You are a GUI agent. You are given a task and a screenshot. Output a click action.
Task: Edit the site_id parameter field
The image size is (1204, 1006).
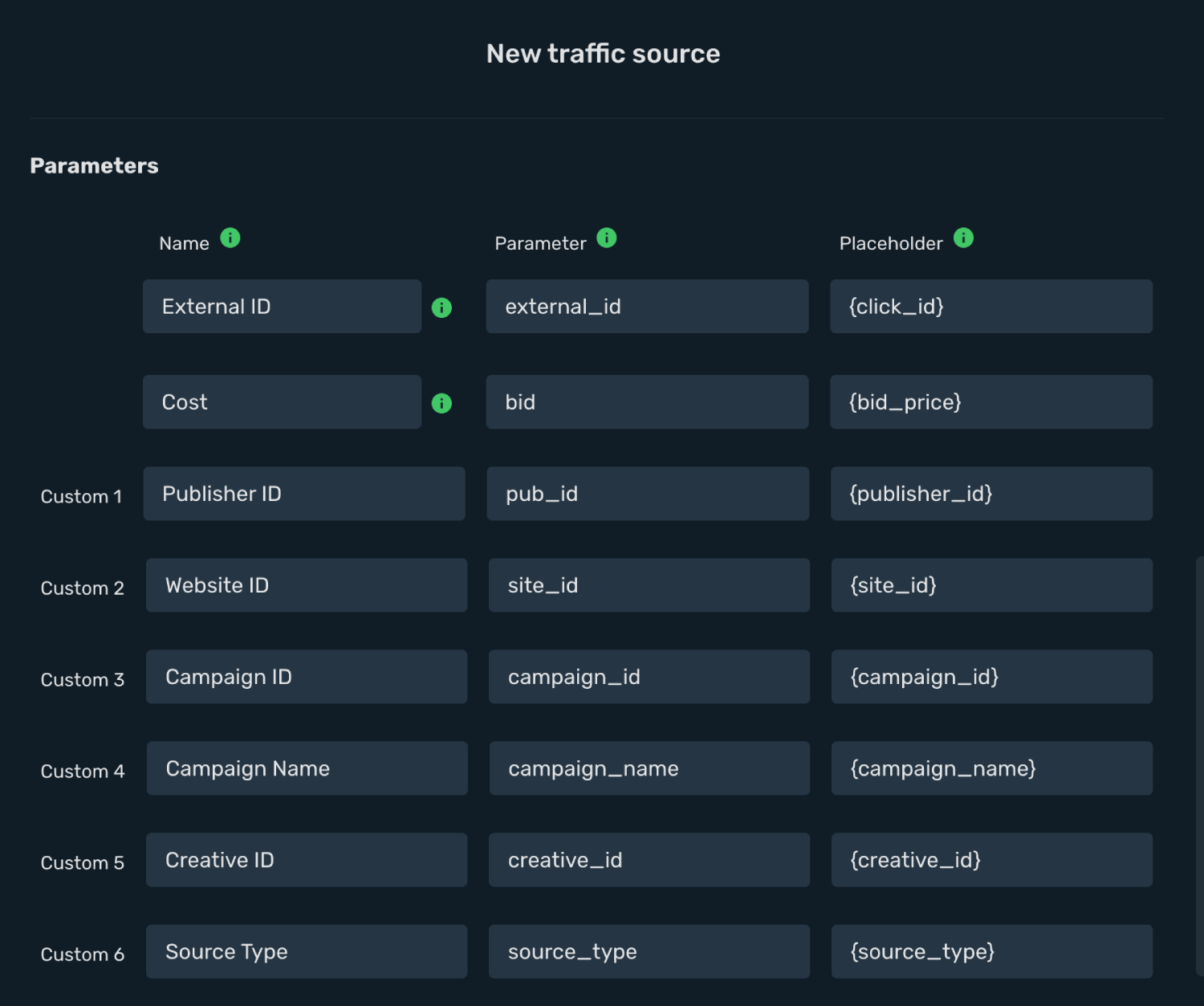pos(649,584)
